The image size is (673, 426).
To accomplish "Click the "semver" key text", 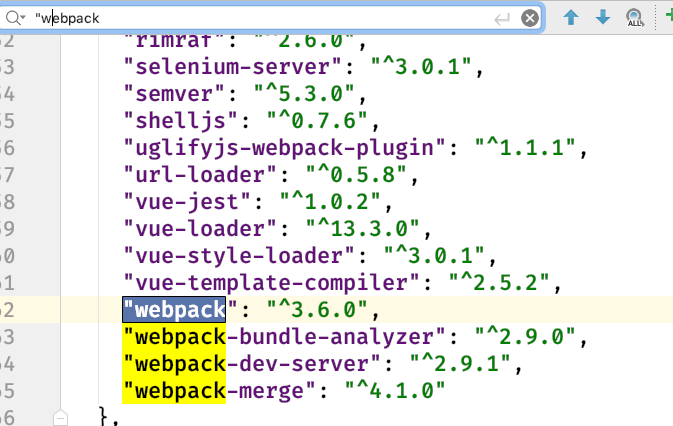I will click(174, 94).
